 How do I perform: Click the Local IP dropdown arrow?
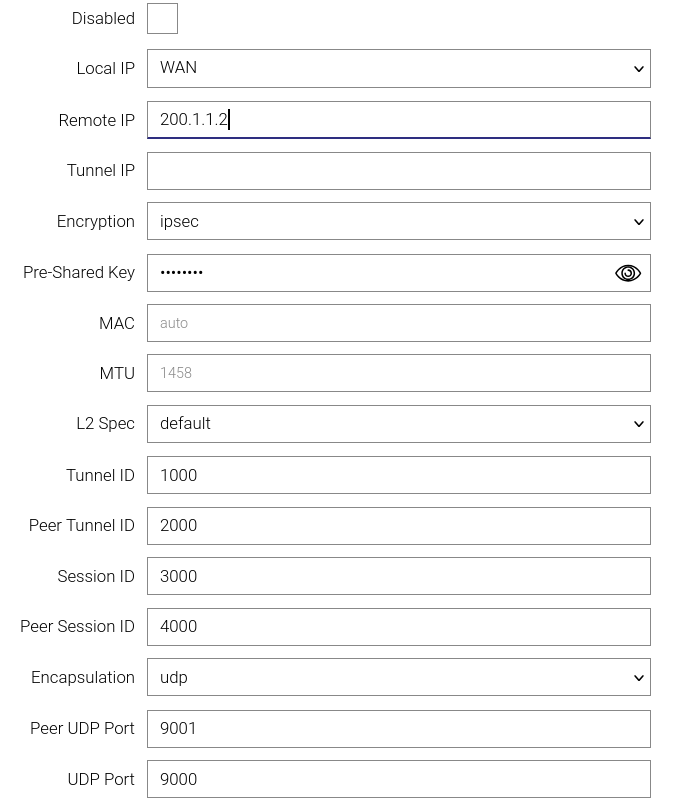[639, 69]
